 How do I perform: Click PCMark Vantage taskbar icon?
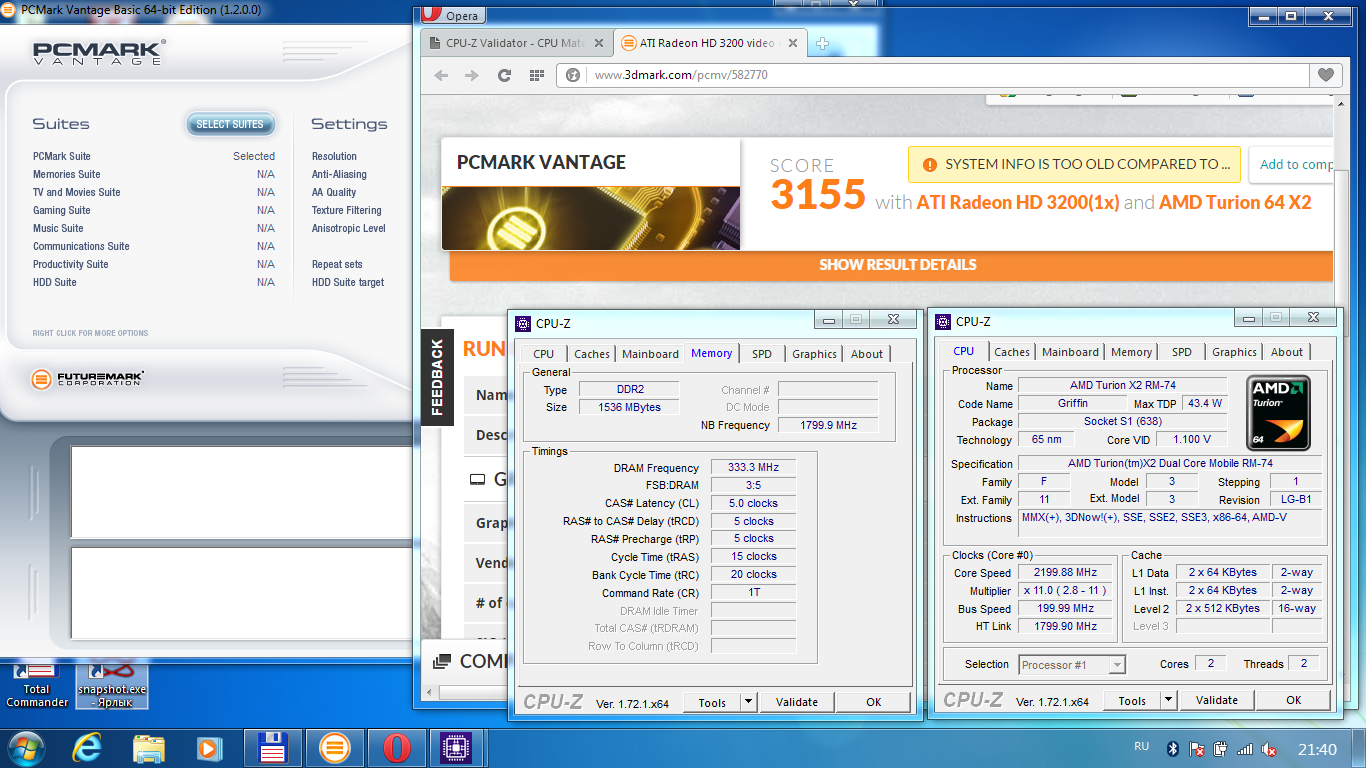pos(335,748)
